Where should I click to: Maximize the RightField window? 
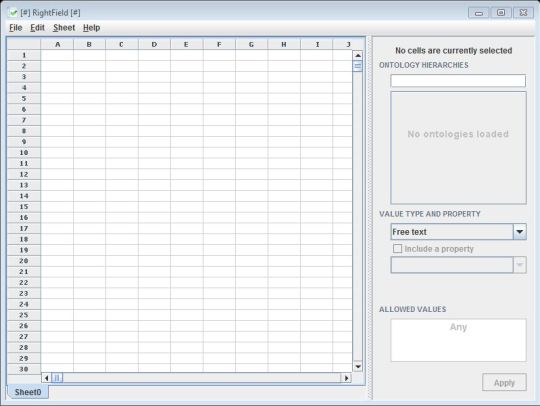pyautogui.click(x=501, y=13)
